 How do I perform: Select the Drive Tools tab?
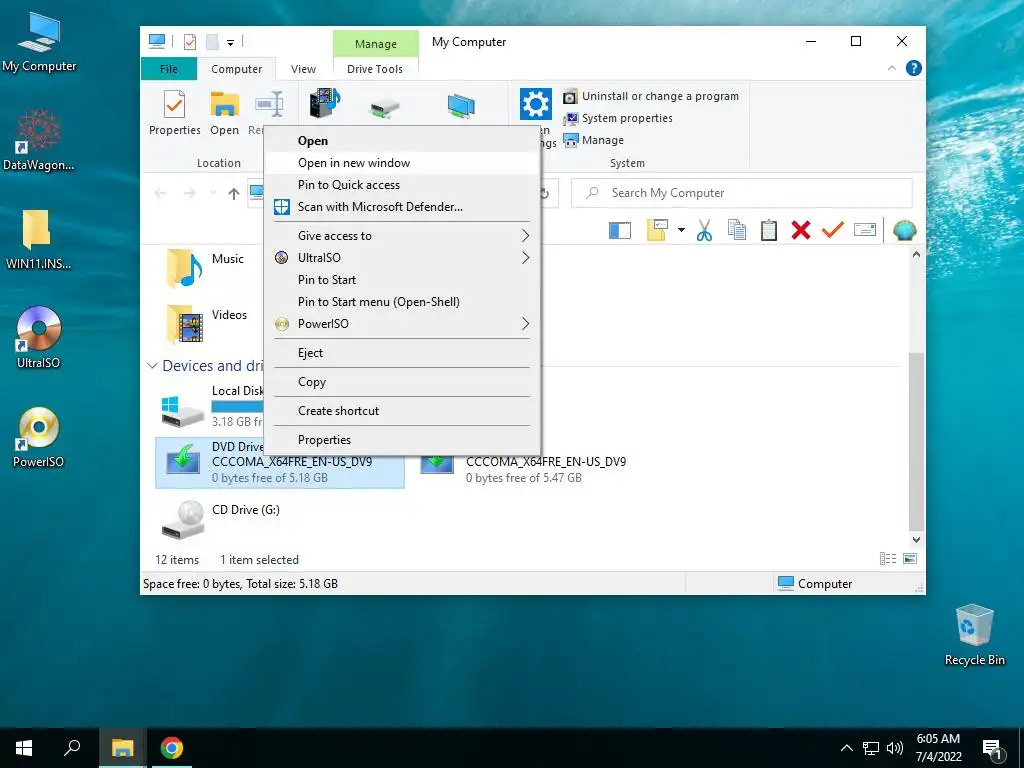(x=375, y=69)
